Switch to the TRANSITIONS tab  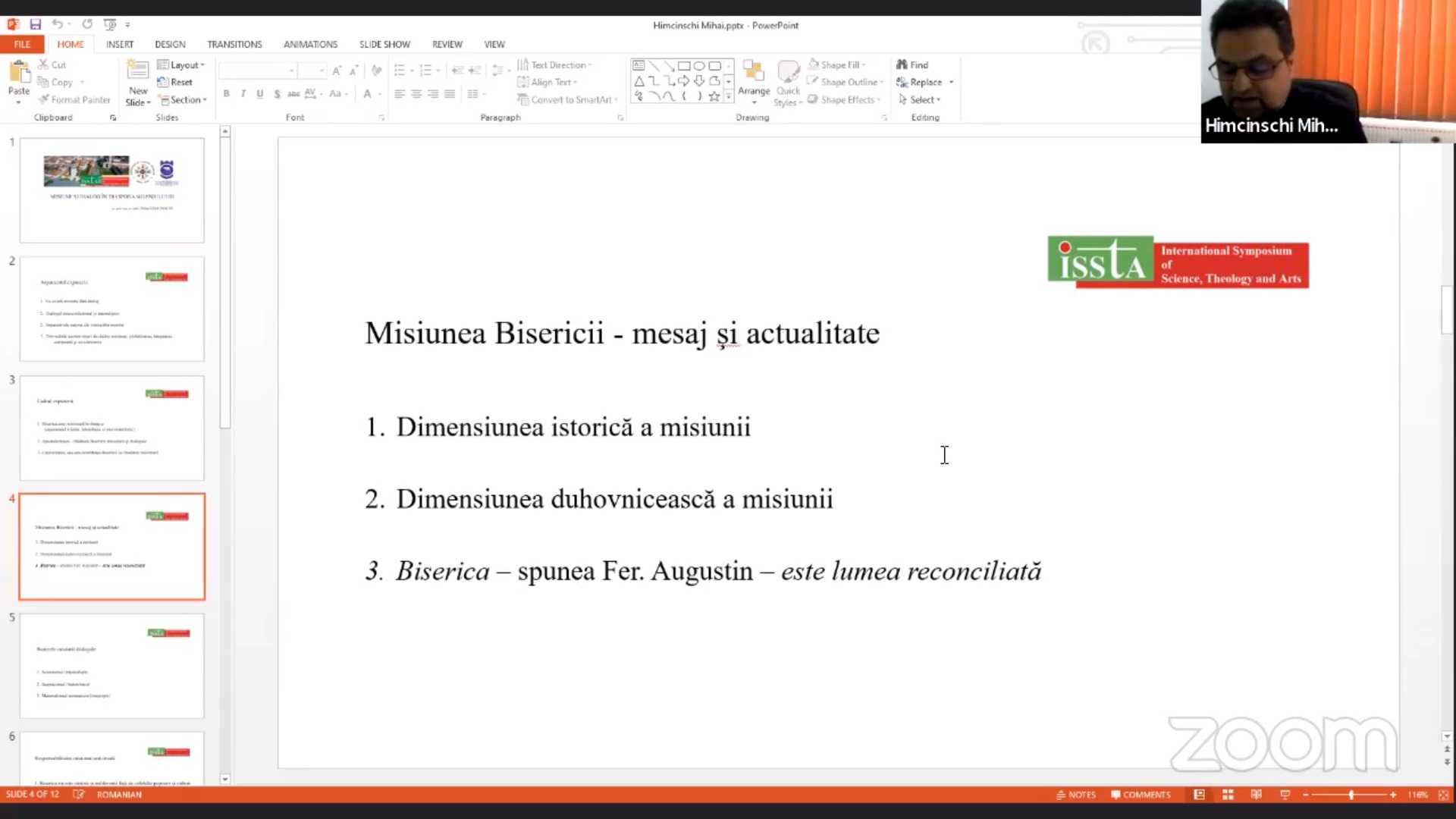(x=234, y=44)
